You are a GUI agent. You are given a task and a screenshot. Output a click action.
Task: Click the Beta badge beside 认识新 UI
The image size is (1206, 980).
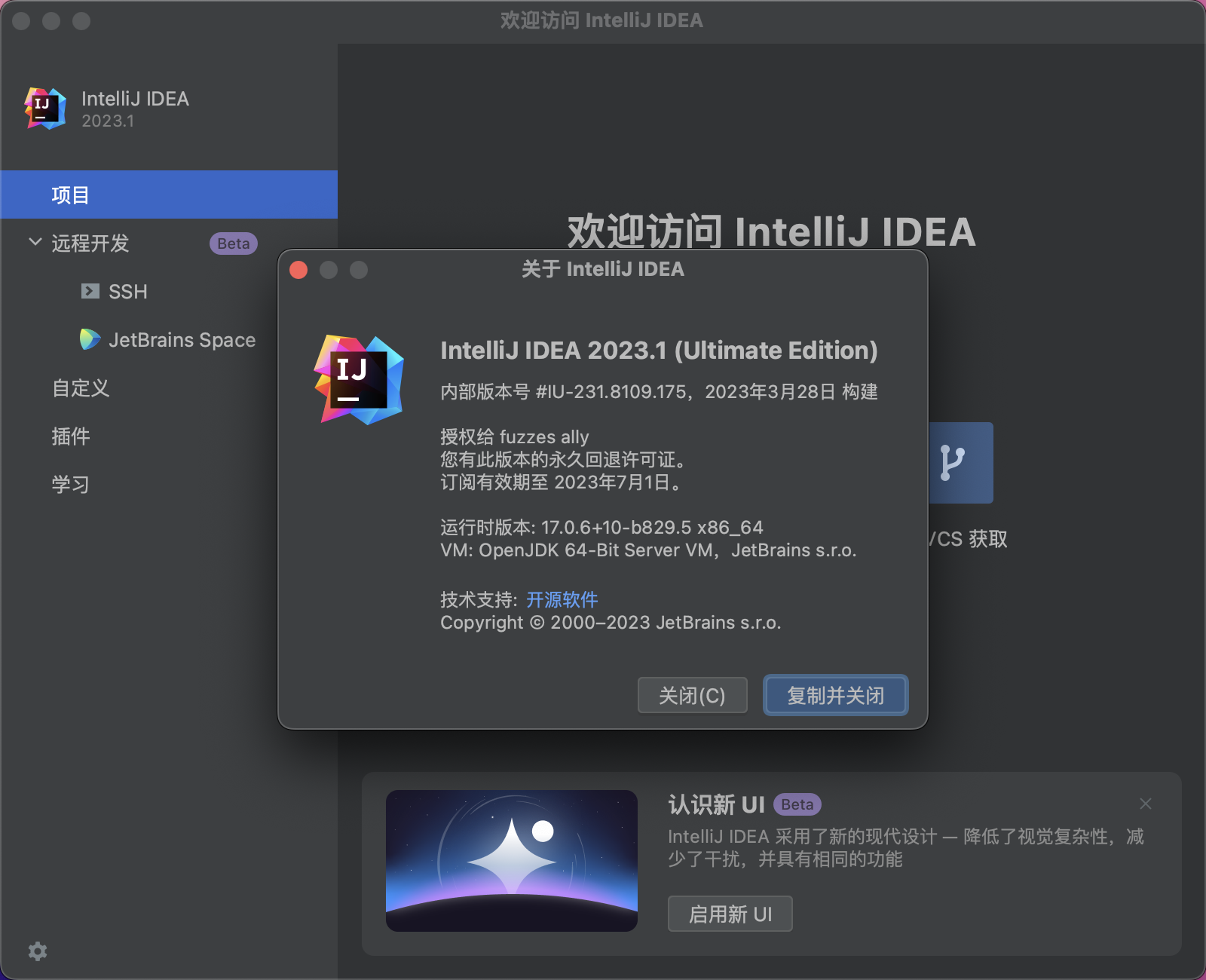(x=797, y=804)
